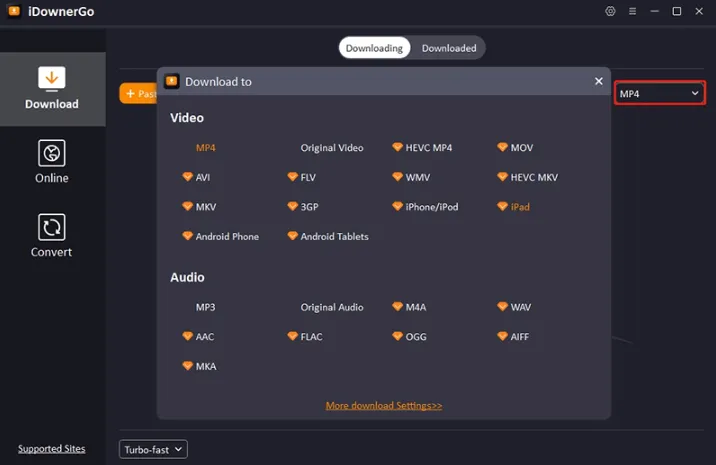Switch to the Downloading tab

click(374, 48)
